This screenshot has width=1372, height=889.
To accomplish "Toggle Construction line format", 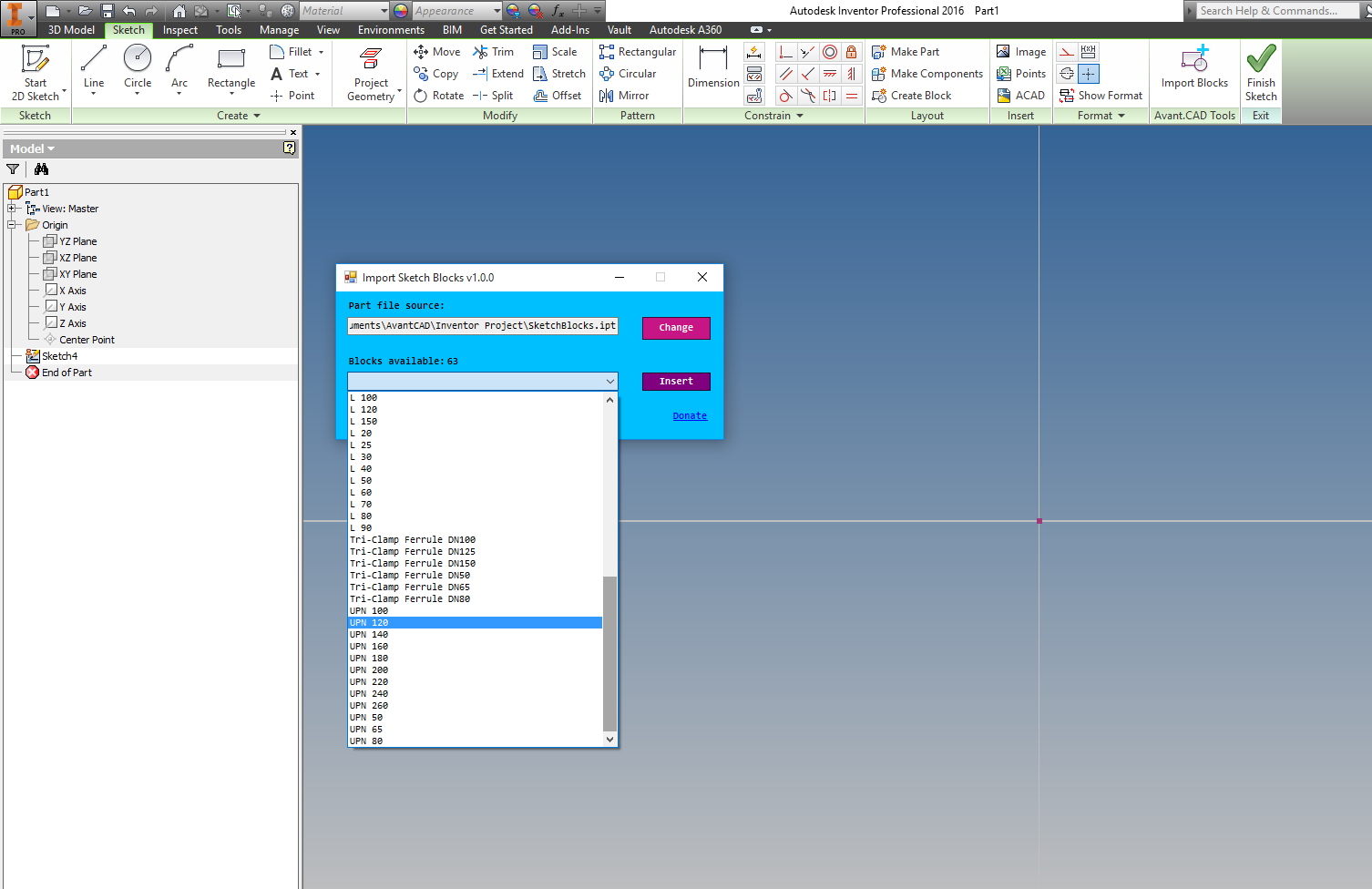I will [1067, 52].
